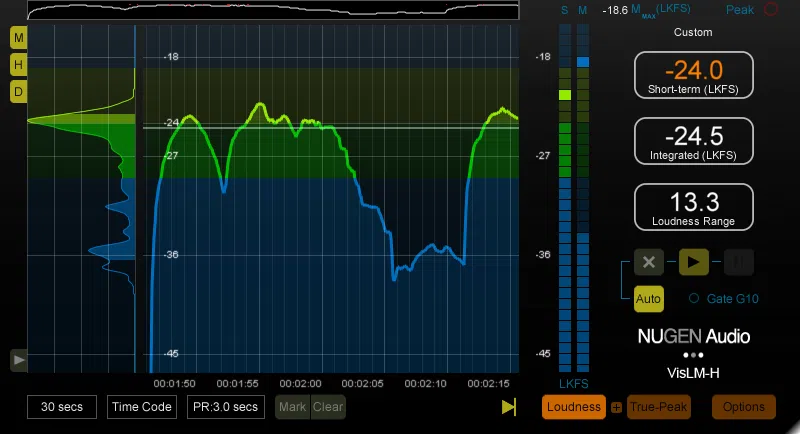
Task: Click the plus icon between Loudness and True-Peak
Action: pos(616,407)
